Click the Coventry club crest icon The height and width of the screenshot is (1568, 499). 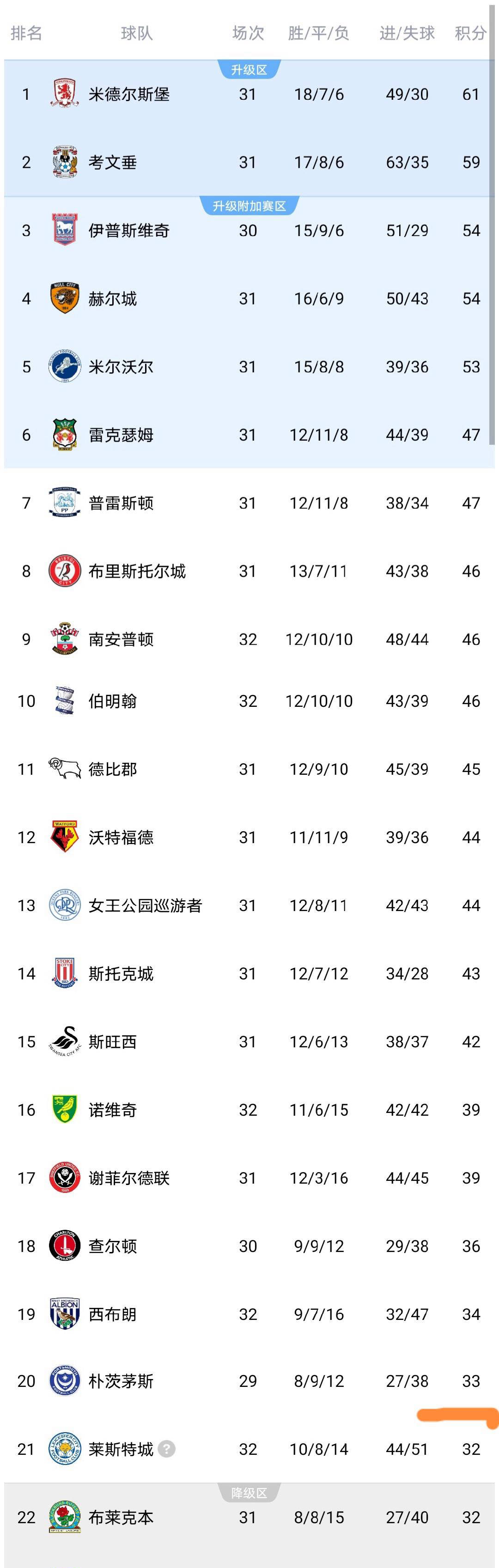click(x=65, y=163)
